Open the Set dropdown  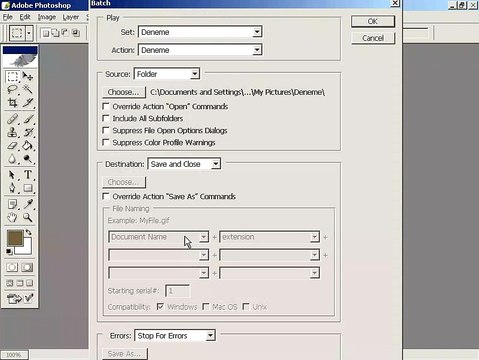click(x=200, y=32)
